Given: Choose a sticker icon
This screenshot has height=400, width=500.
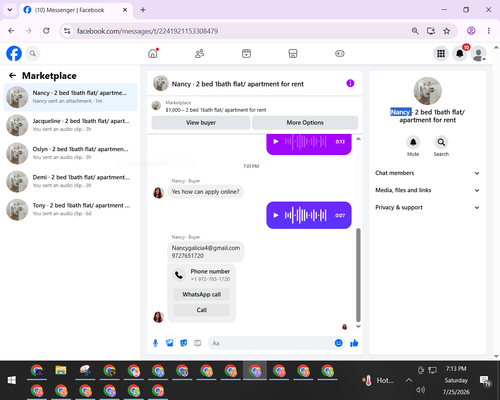Looking at the screenshot, I should tap(184, 343).
